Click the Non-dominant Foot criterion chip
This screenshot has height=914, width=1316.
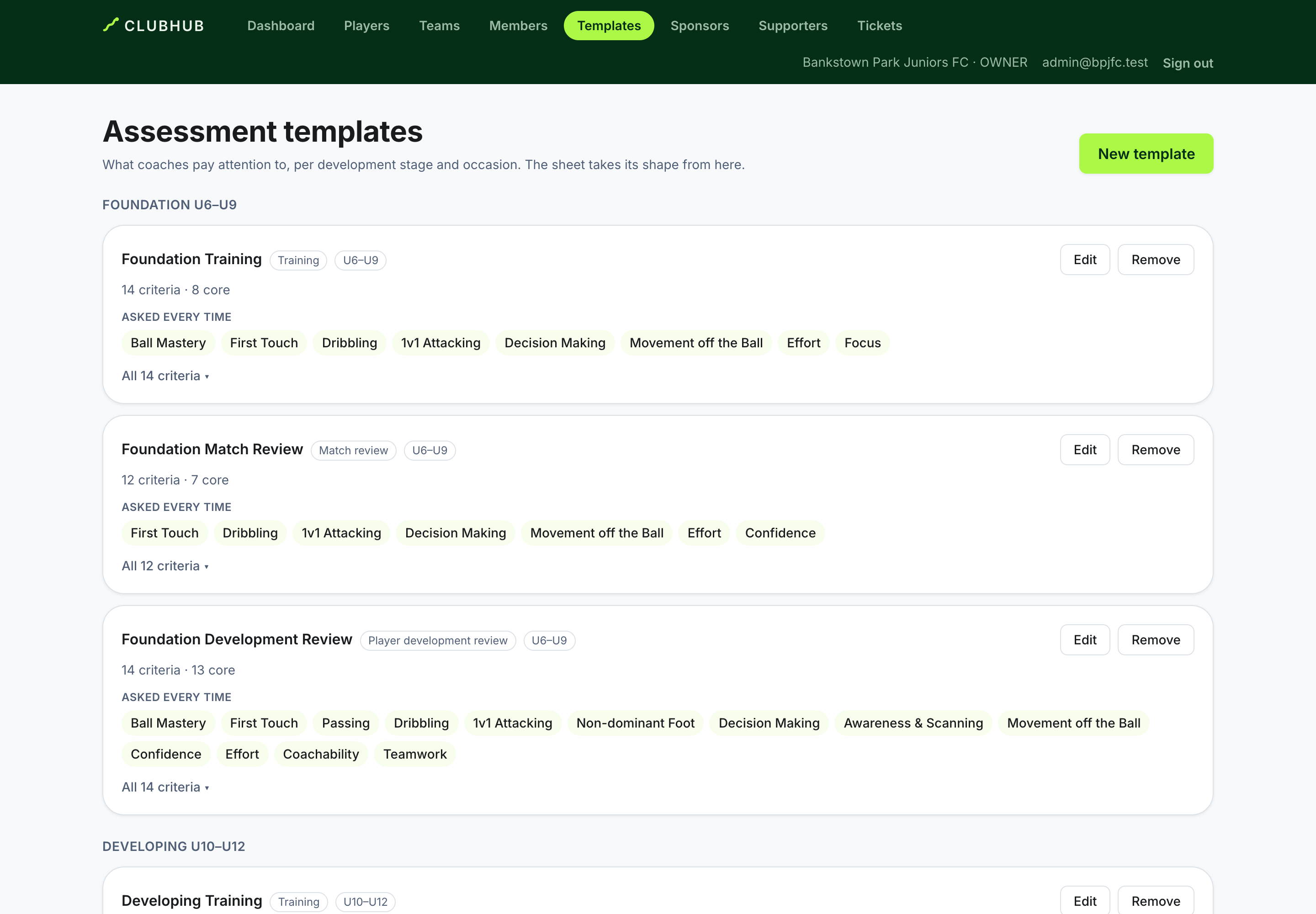[635, 723]
